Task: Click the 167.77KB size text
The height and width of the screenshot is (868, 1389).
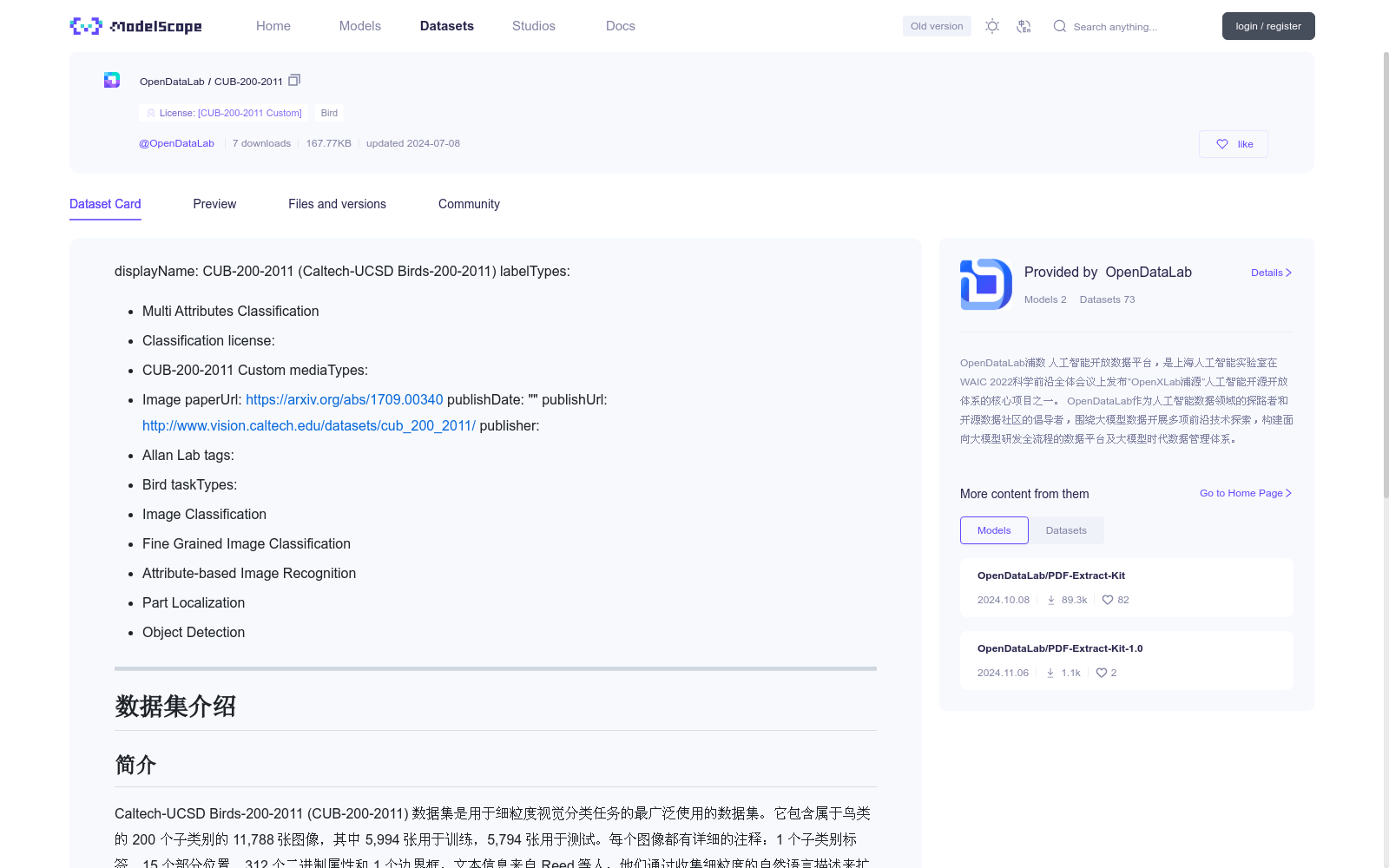Action: point(328,143)
